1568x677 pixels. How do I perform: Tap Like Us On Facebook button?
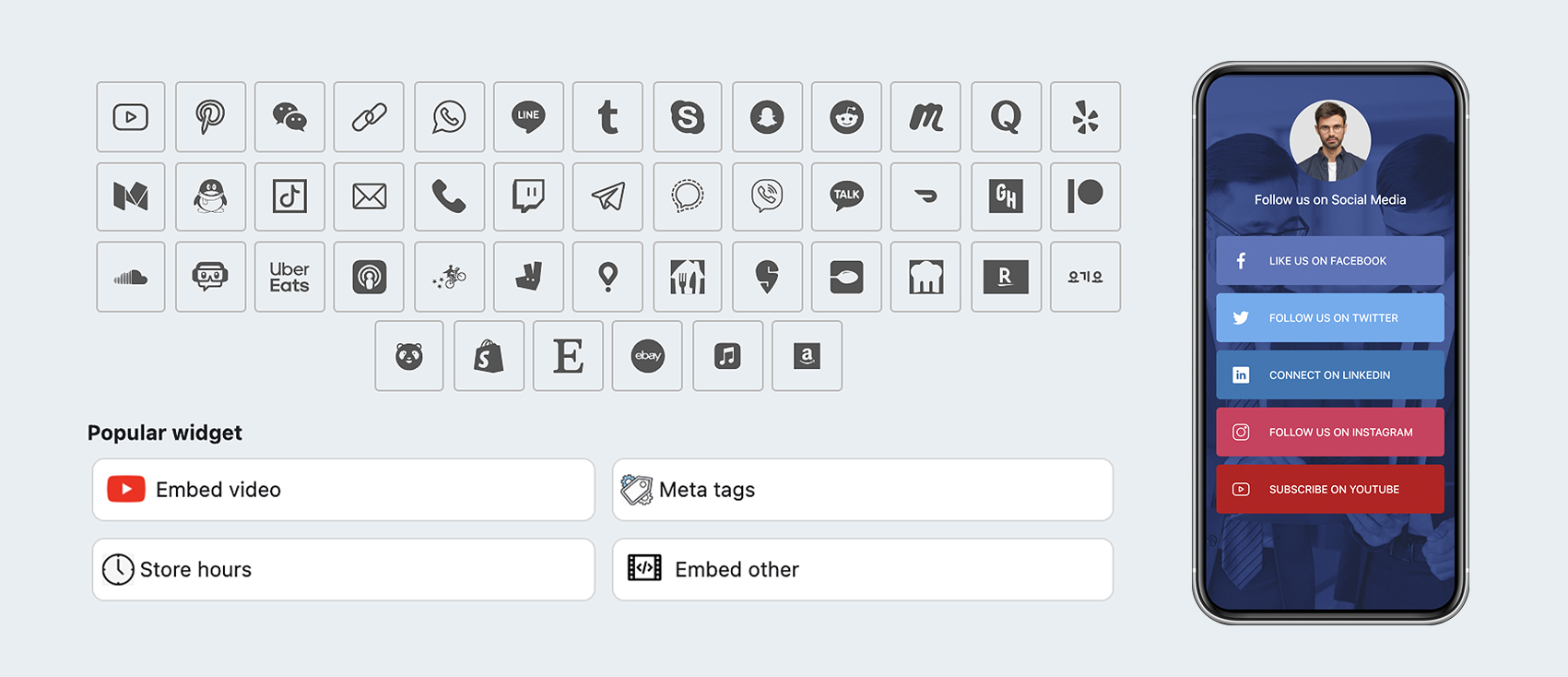coord(1330,261)
